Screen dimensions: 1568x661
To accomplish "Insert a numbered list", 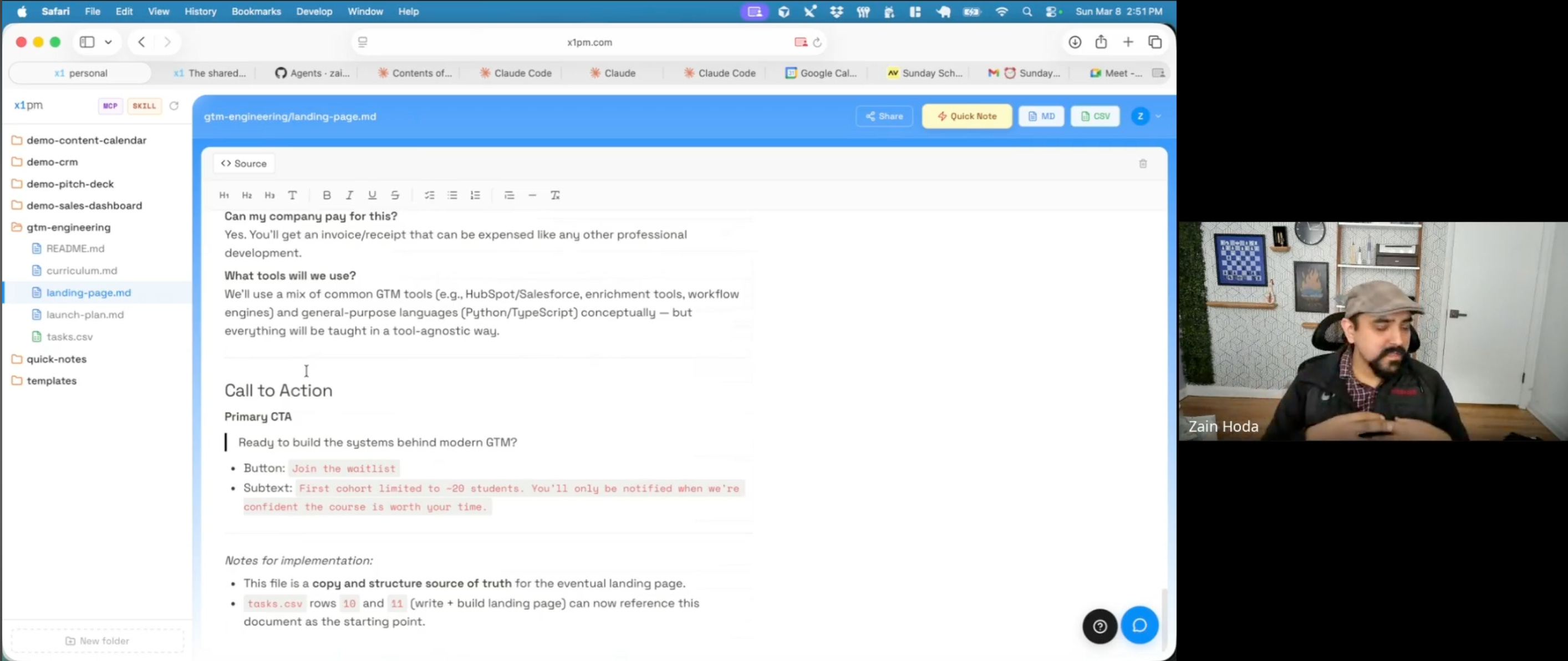I will pos(475,195).
